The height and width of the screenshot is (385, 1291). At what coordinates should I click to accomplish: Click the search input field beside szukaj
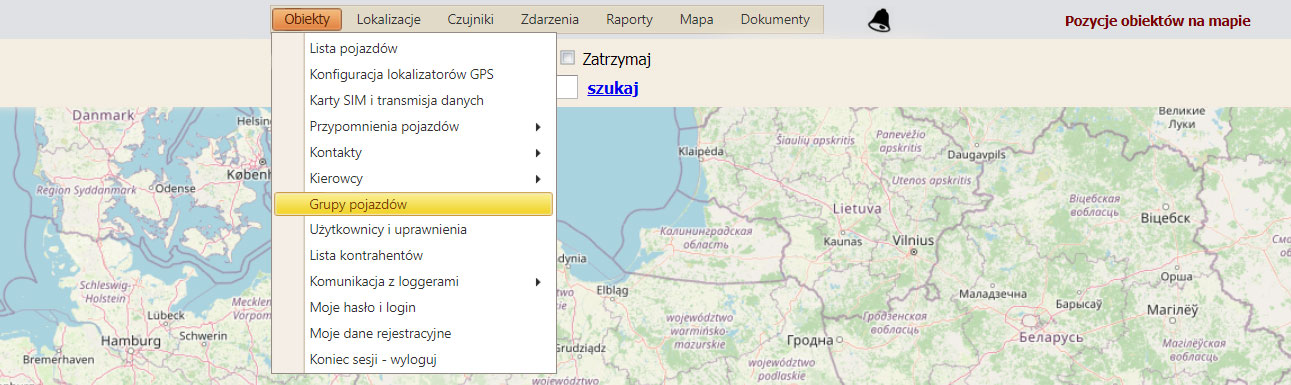[x=567, y=88]
